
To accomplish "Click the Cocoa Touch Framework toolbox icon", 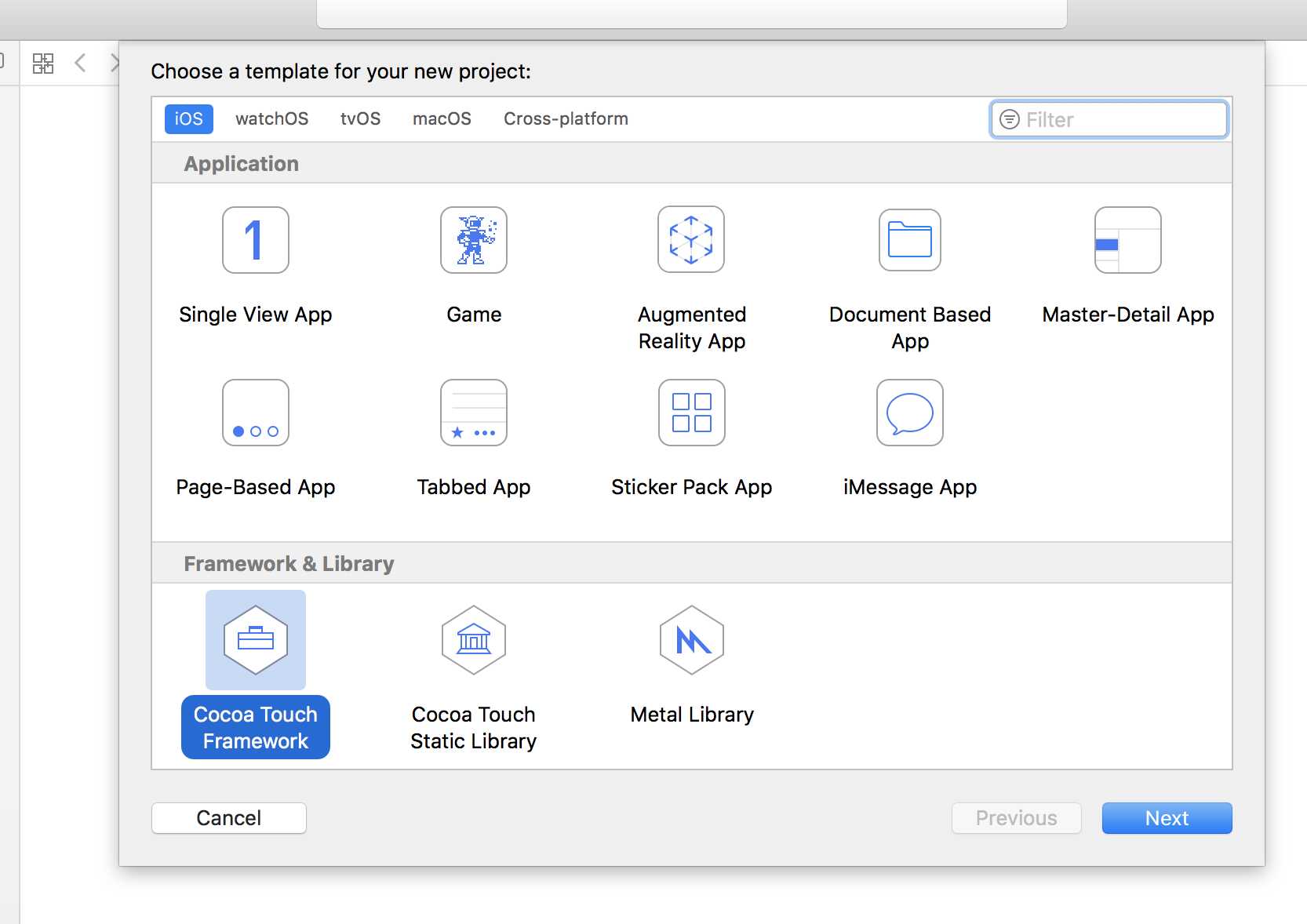I will tap(256, 640).
